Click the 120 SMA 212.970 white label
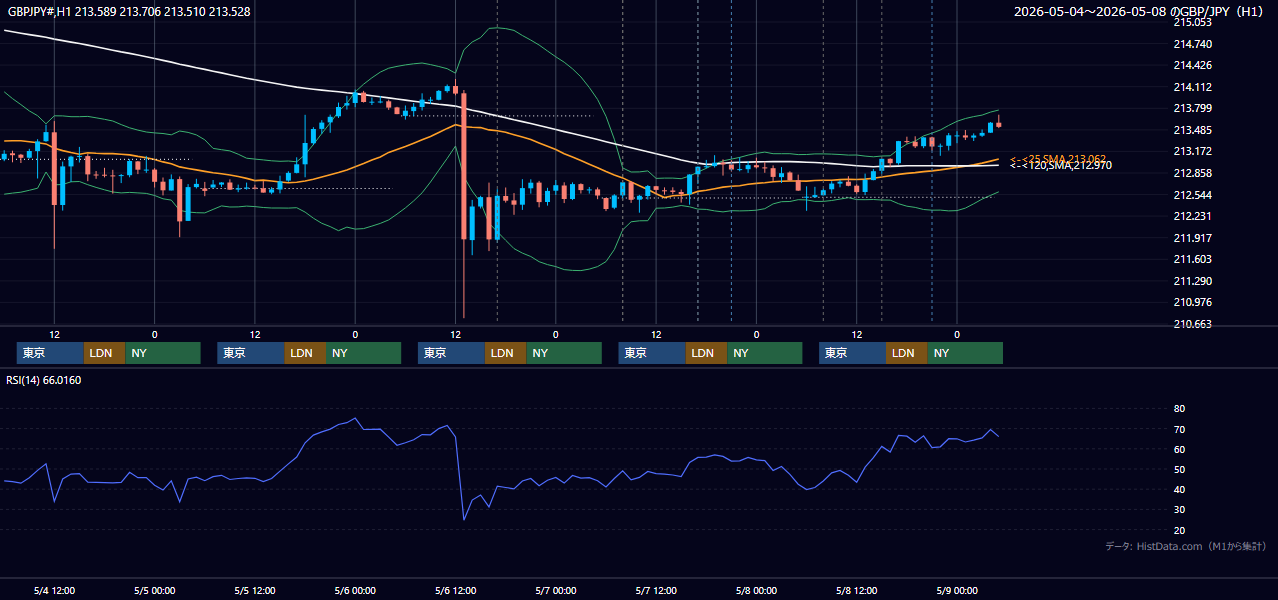The width and height of the screenshot is (1278, 600). click(1060, 165)
